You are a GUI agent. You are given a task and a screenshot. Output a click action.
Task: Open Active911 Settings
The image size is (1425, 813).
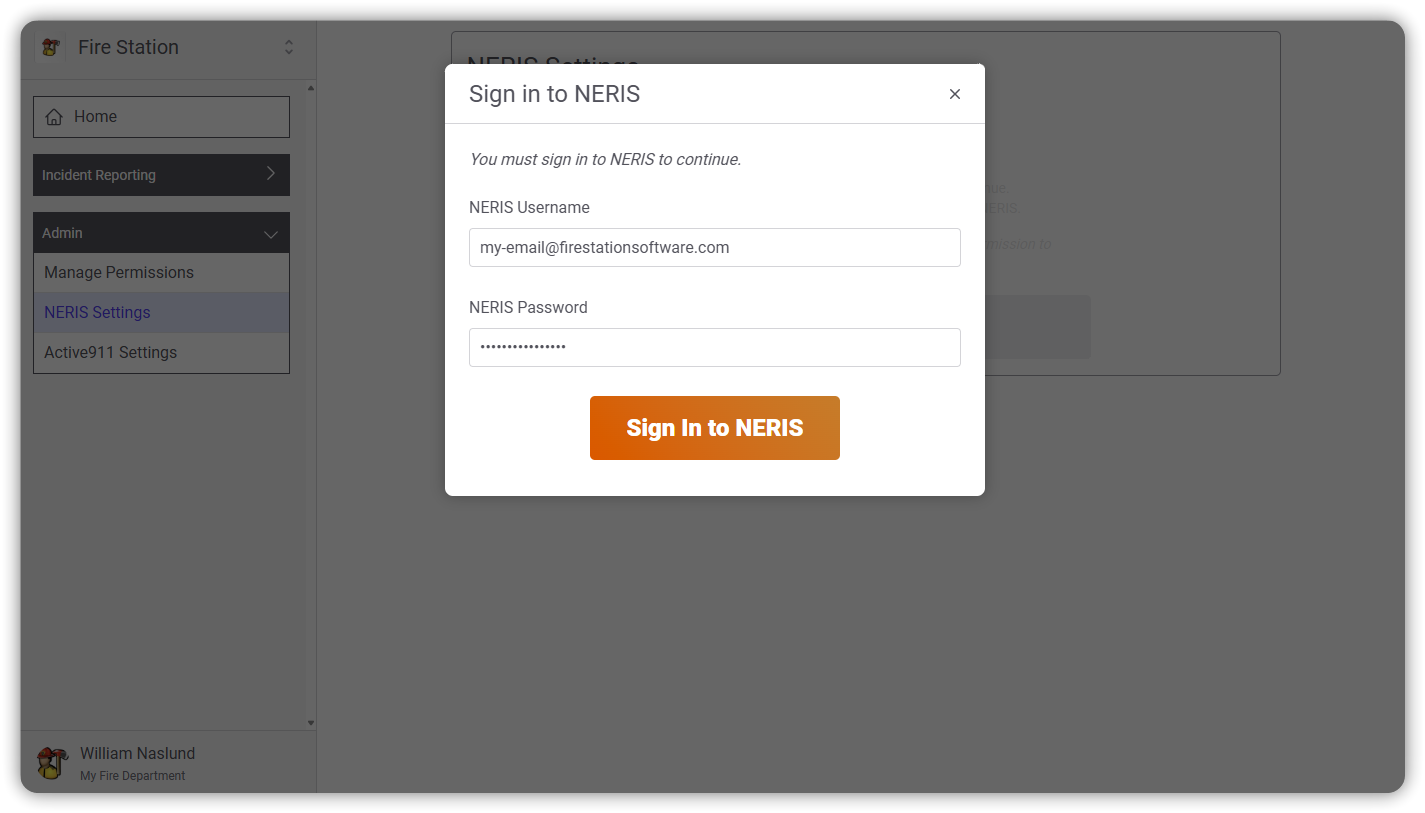point(110,352)
